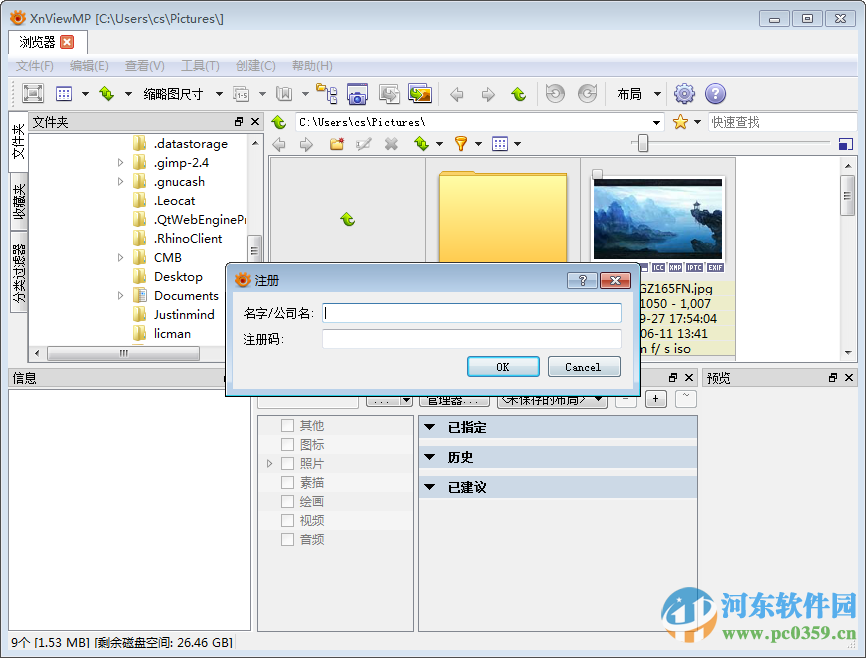Click the Help question mark icon
This screenshot has height=658, width=866.
click(x=718, y=94)
